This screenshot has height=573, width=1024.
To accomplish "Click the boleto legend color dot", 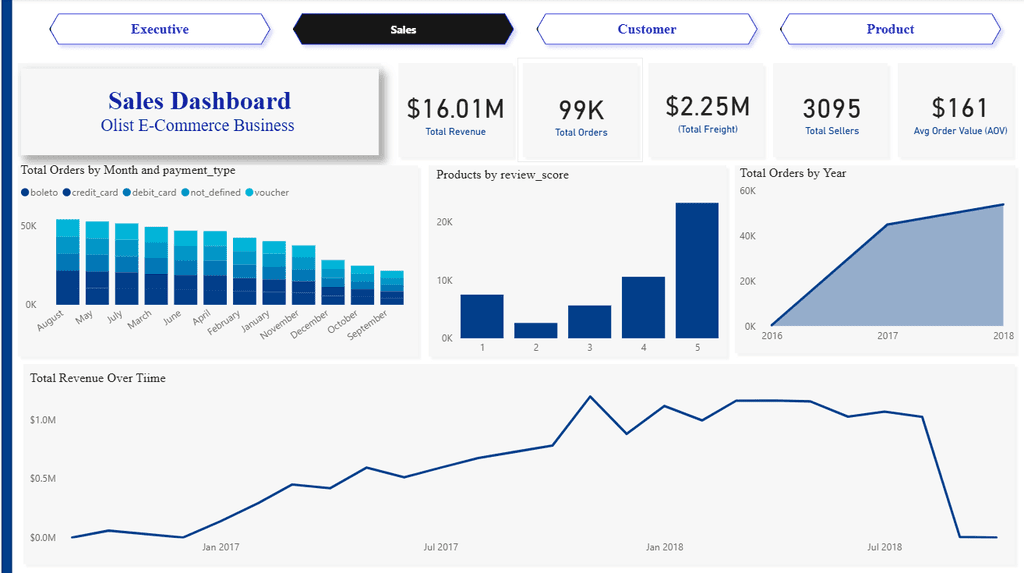I will pyautogui.click(x=25, y=193).
